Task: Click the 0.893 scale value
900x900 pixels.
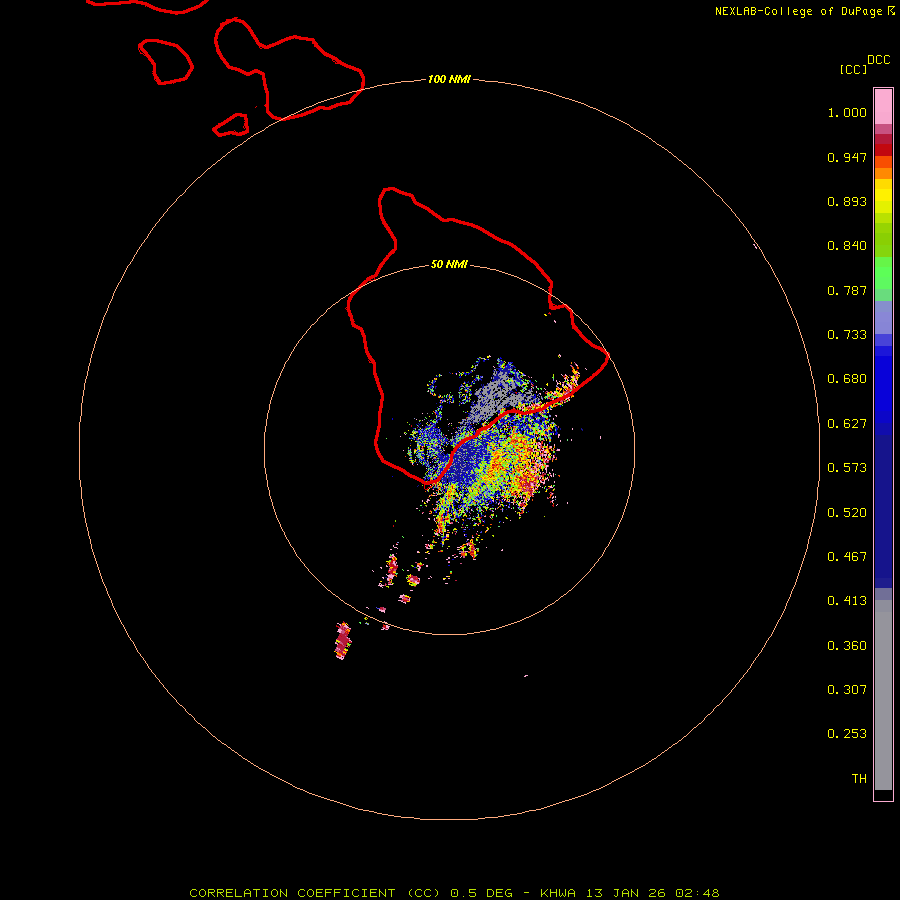Action: (x=847, y=201)
